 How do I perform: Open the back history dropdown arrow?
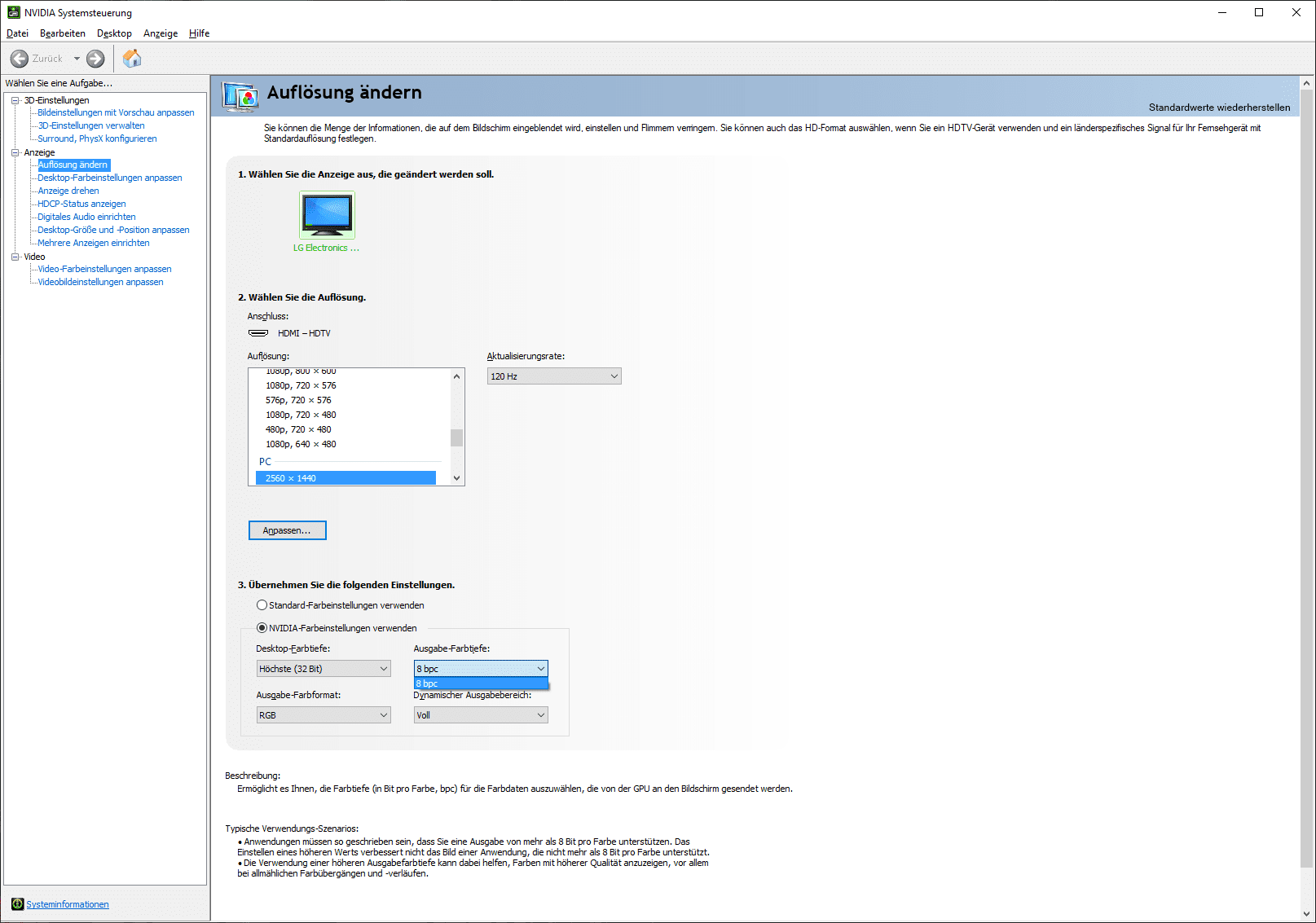coord(77,59)
